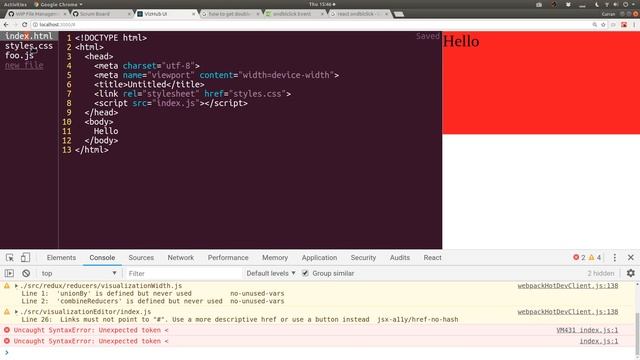Switch to the Memory tab
640x360 pixels.
(275, 258)
